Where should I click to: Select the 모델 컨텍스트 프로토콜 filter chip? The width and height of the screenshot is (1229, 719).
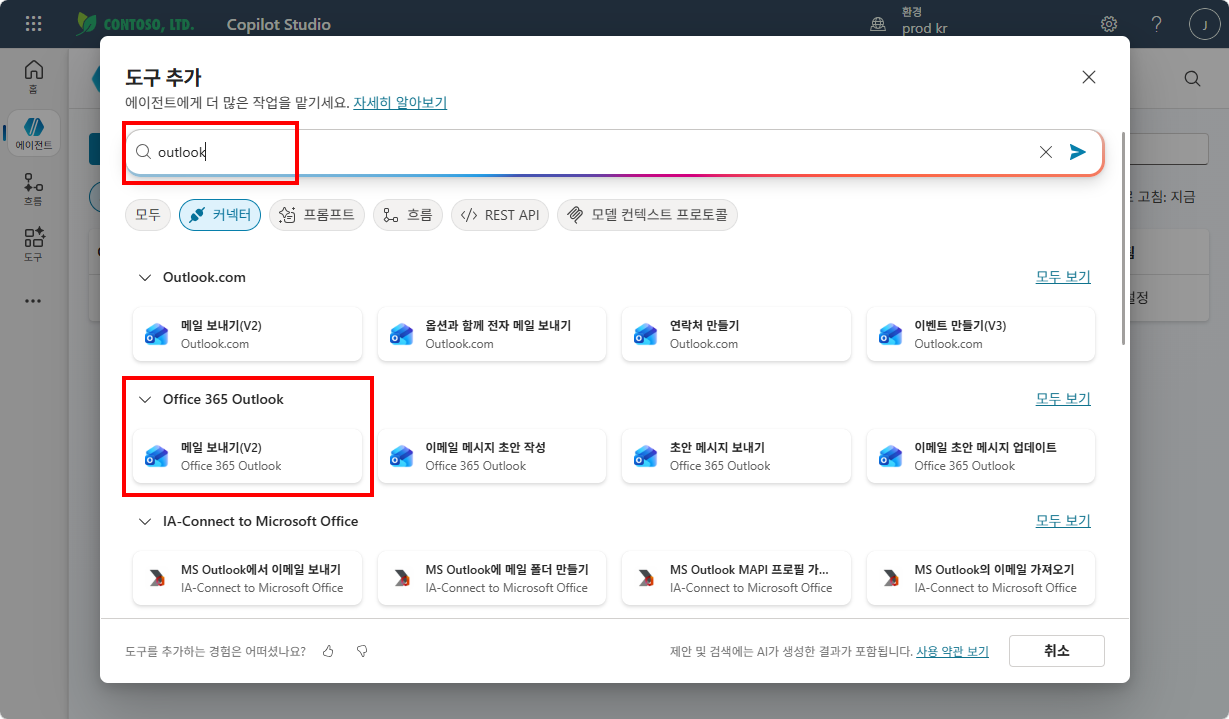647,215
